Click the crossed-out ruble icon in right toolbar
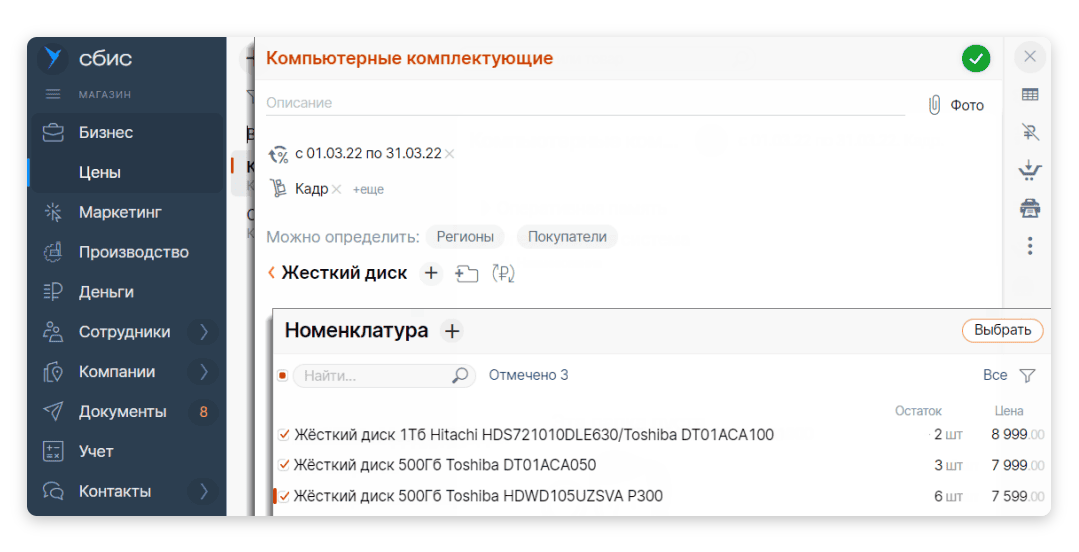The height and width of the screenshot is (552, 1079). pos(1029,132)
